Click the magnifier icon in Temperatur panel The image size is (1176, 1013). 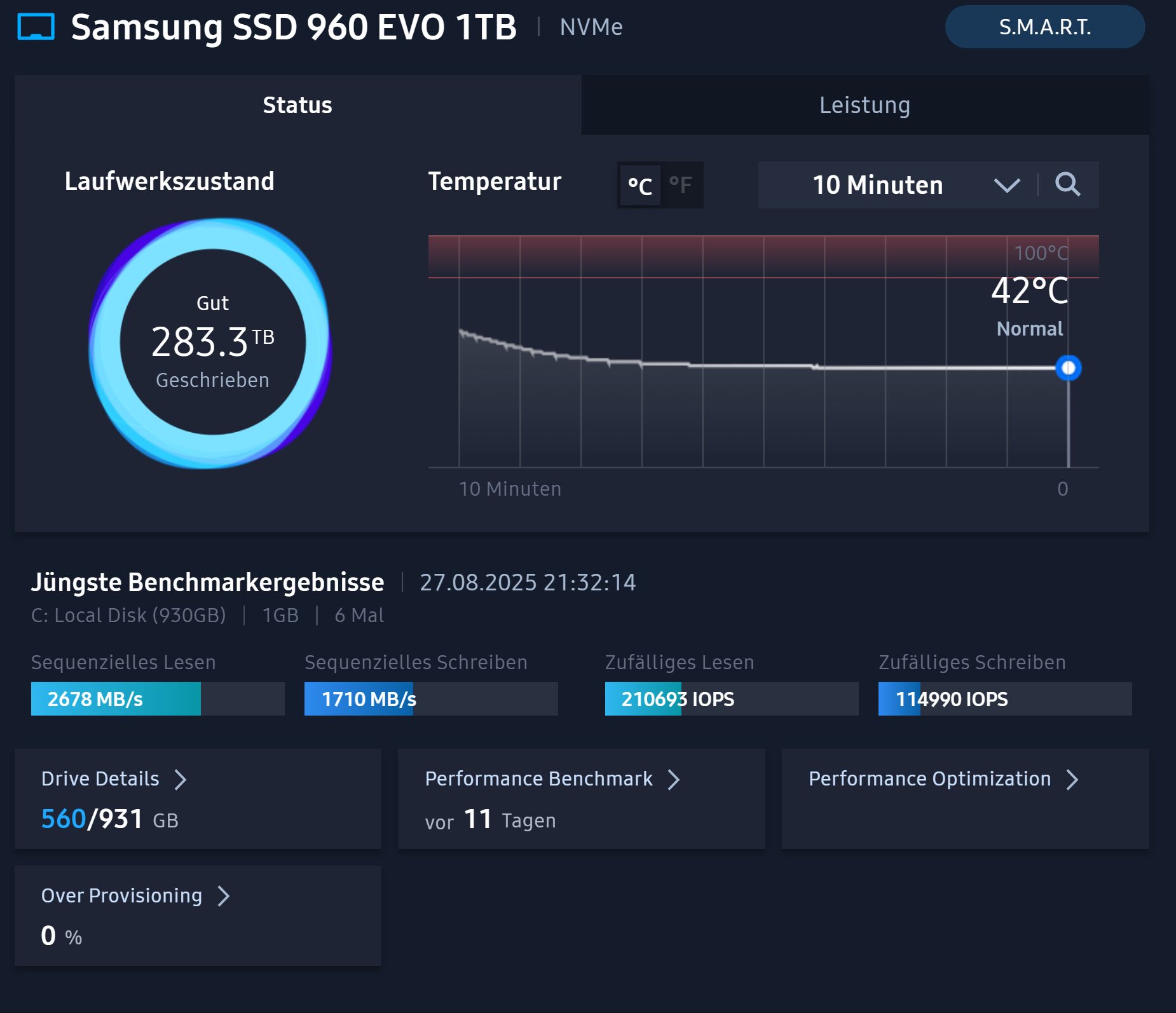[x=1067, y=185]
